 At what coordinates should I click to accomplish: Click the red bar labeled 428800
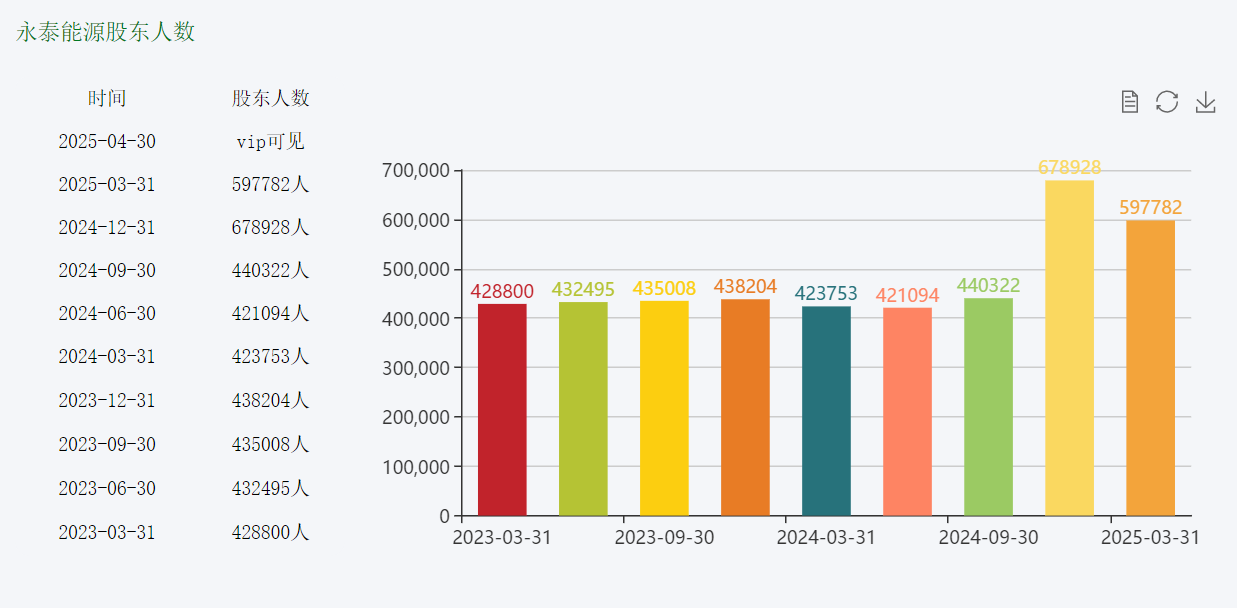tap(502, 410)
